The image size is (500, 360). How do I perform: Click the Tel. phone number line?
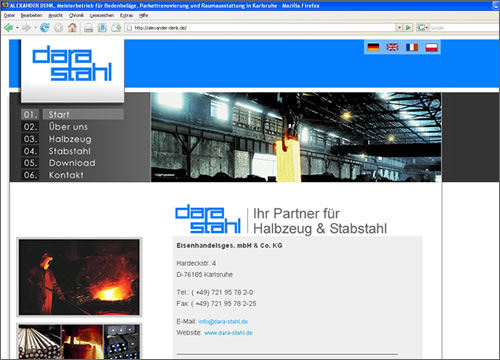[x=215, y=292]
